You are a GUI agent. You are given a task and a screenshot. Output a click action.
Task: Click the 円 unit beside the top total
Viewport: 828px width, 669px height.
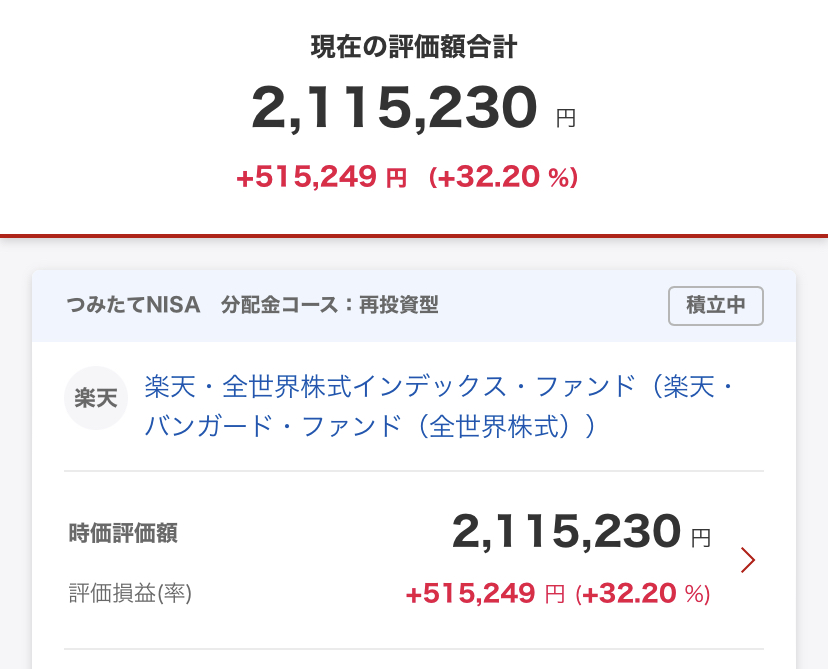(566, 118)
